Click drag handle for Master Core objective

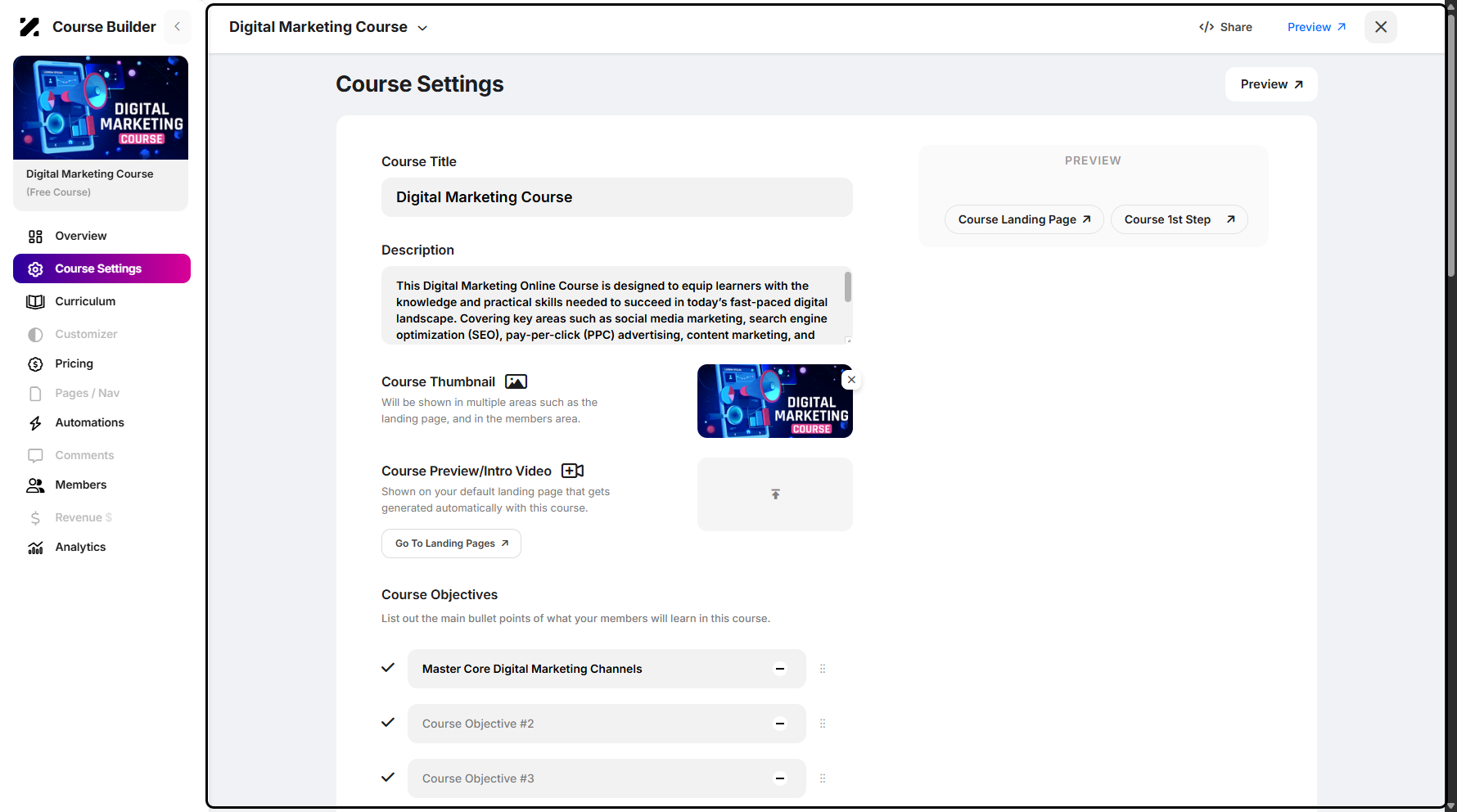(x=823, y=669)
